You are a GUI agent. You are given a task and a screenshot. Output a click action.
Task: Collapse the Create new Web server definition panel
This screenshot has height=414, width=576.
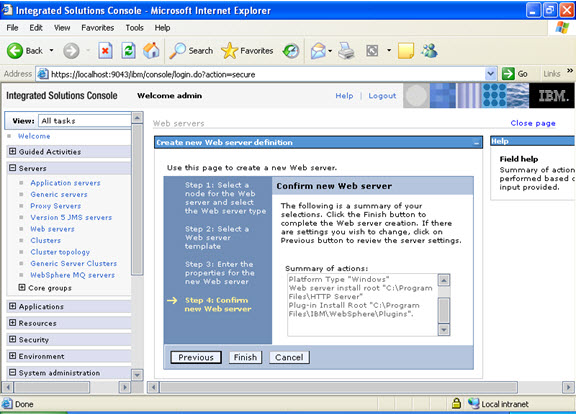pyautogui.click(x=476, y=143)
